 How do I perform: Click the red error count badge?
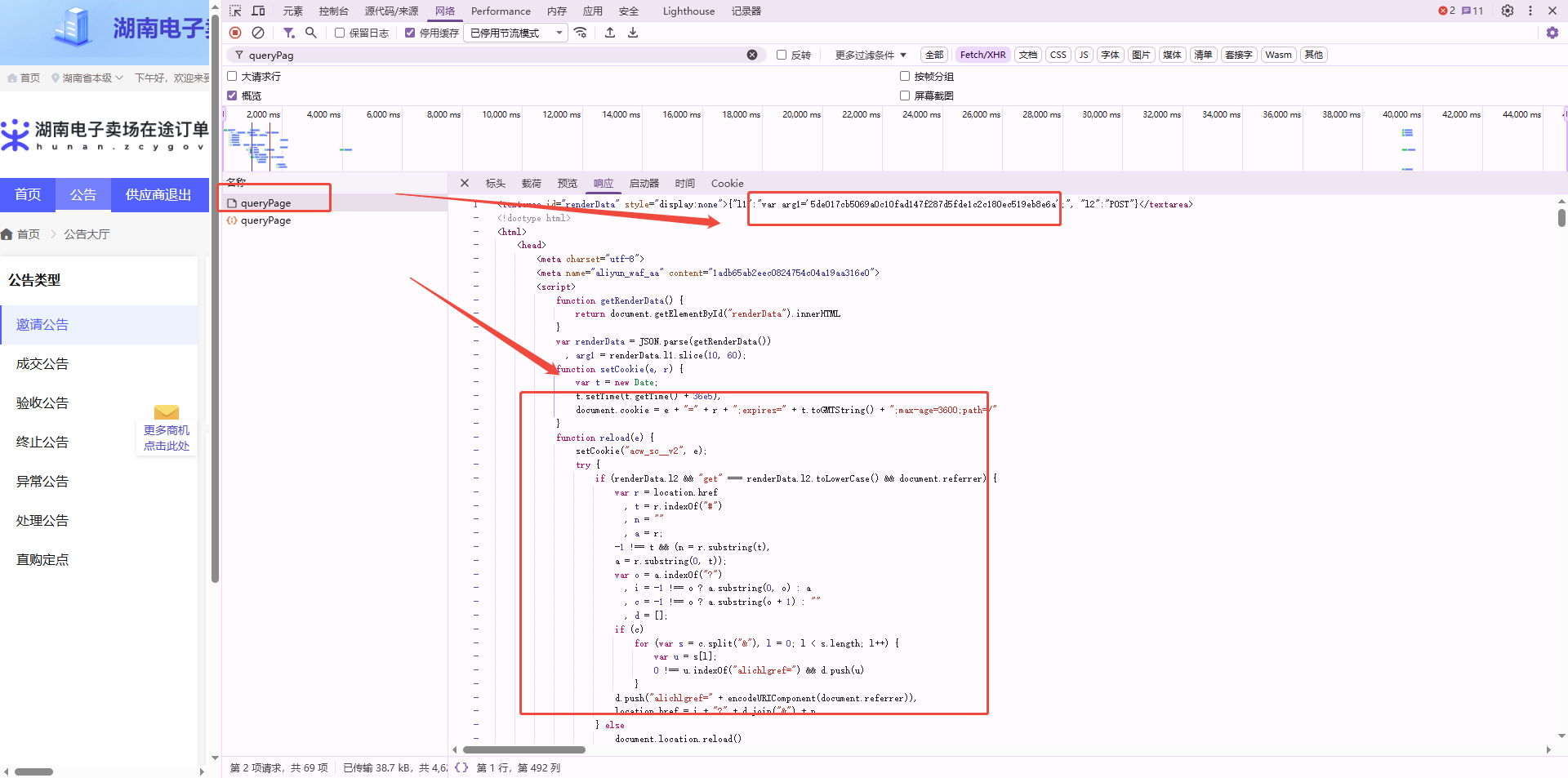click(x=1446, y=11)
